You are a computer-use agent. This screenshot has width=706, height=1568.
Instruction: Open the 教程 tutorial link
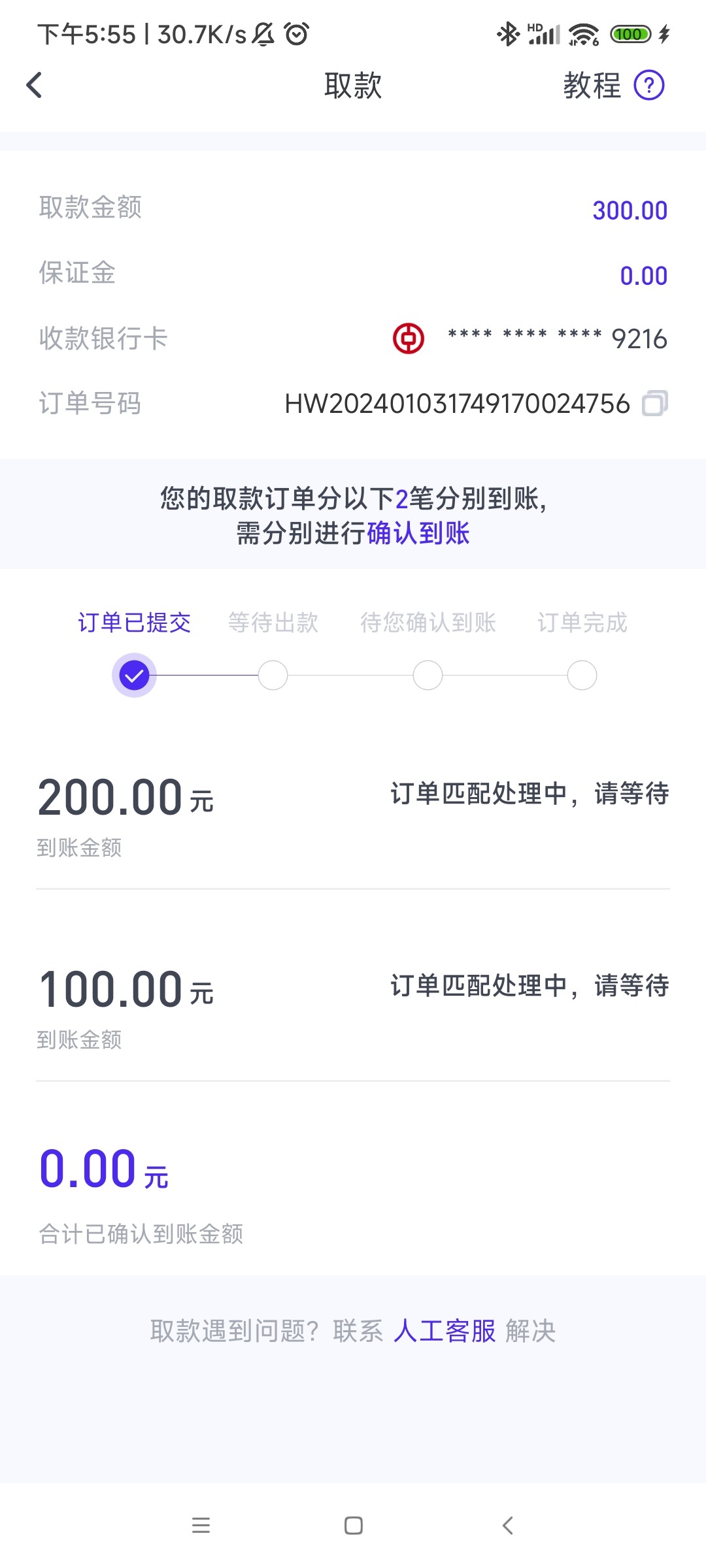592,86
